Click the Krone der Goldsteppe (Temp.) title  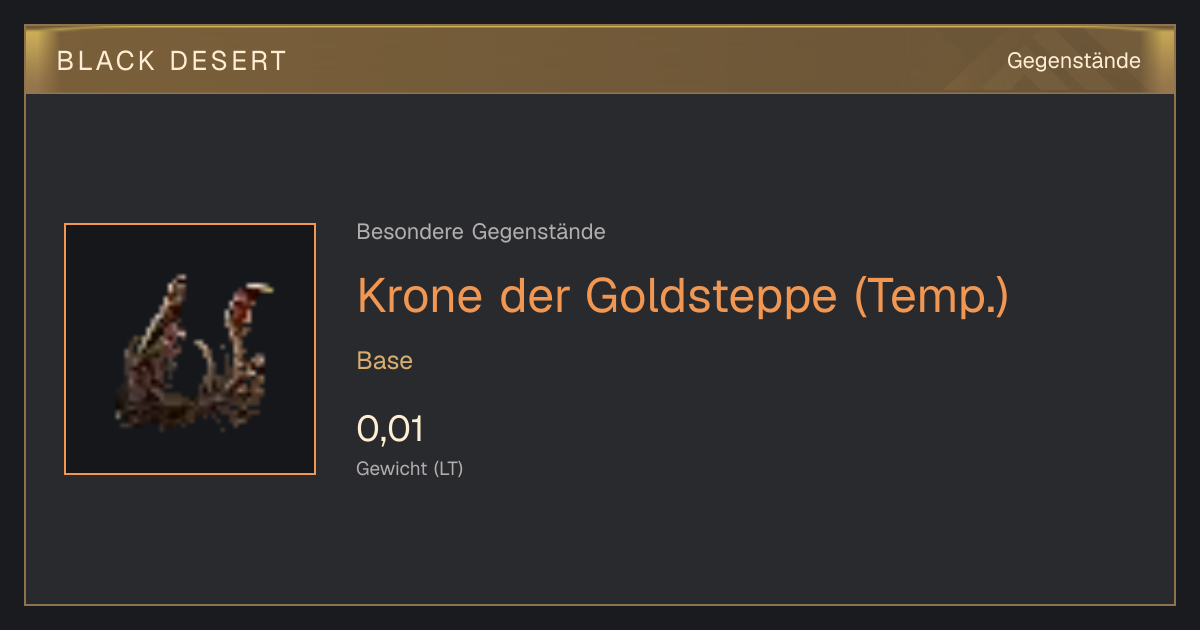[683, 296]
